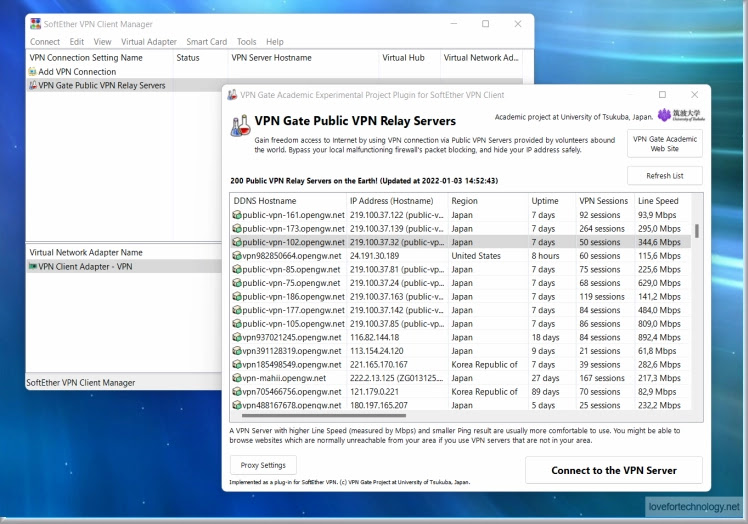
Task: Click the Connect to the VPN Server button
Action: (613, 470)
